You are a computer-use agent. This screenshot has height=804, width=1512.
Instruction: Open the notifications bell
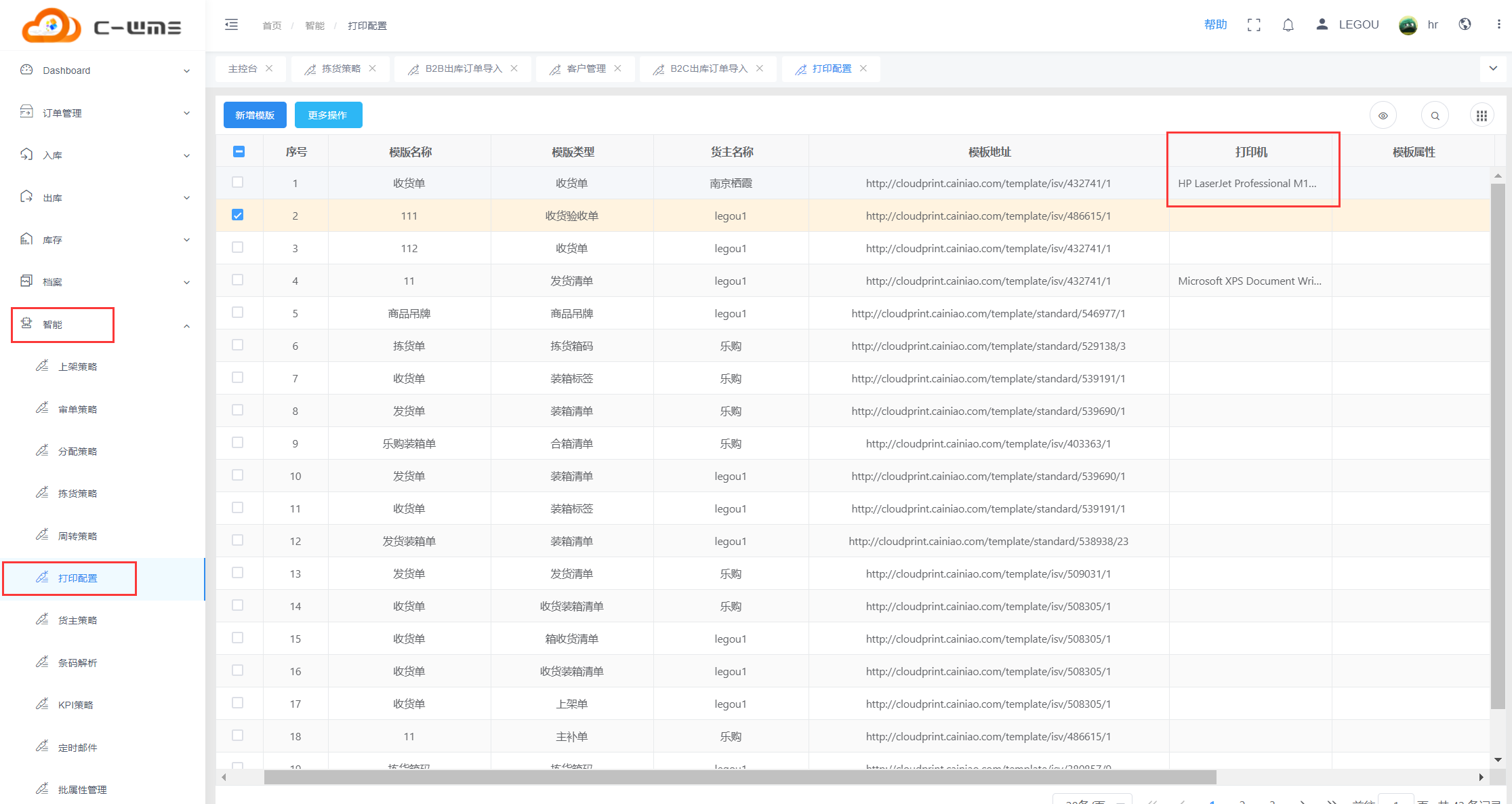pyautogui.click(x=1288, y=25)
